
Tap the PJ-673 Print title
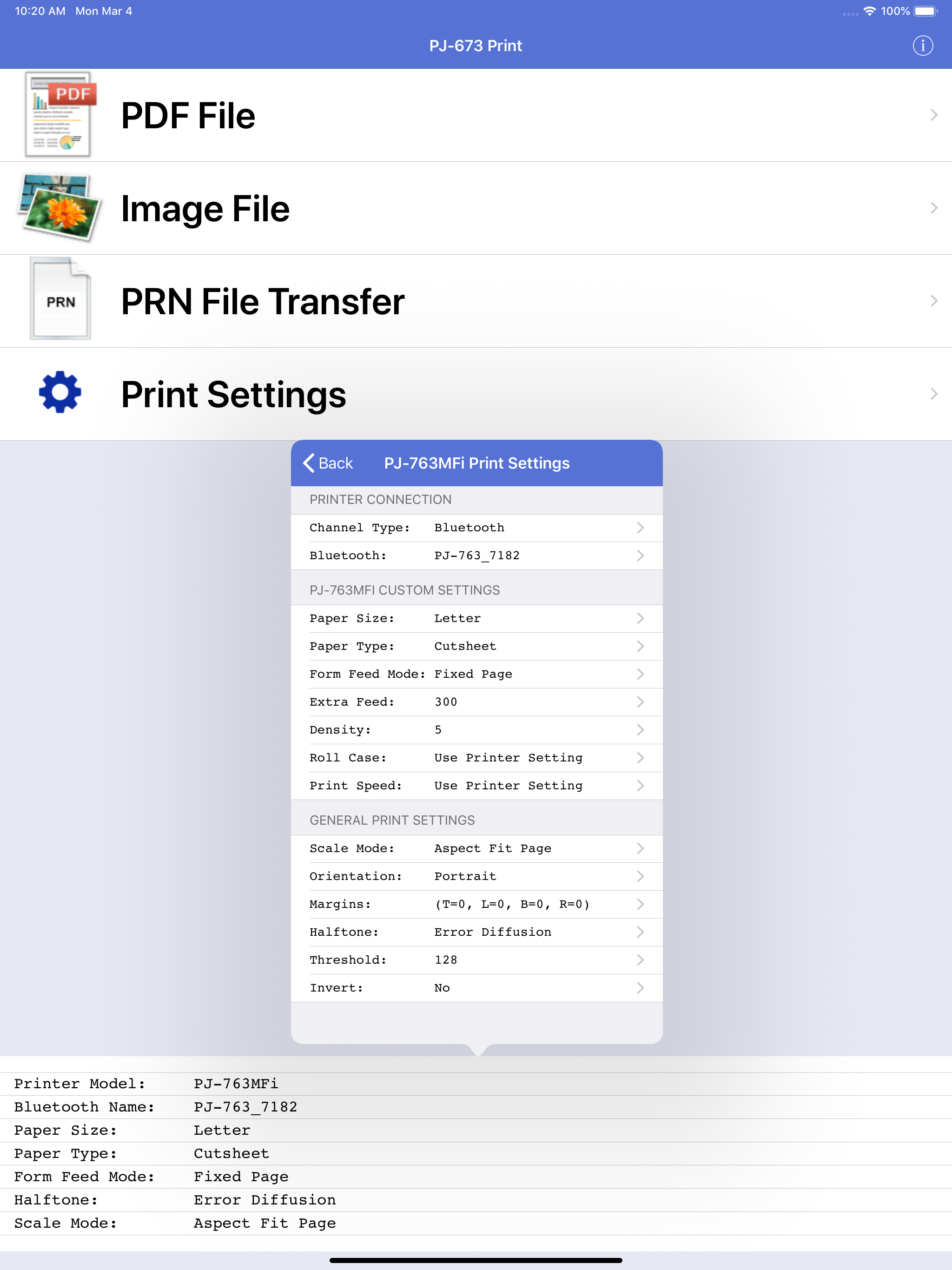[476, 46]
